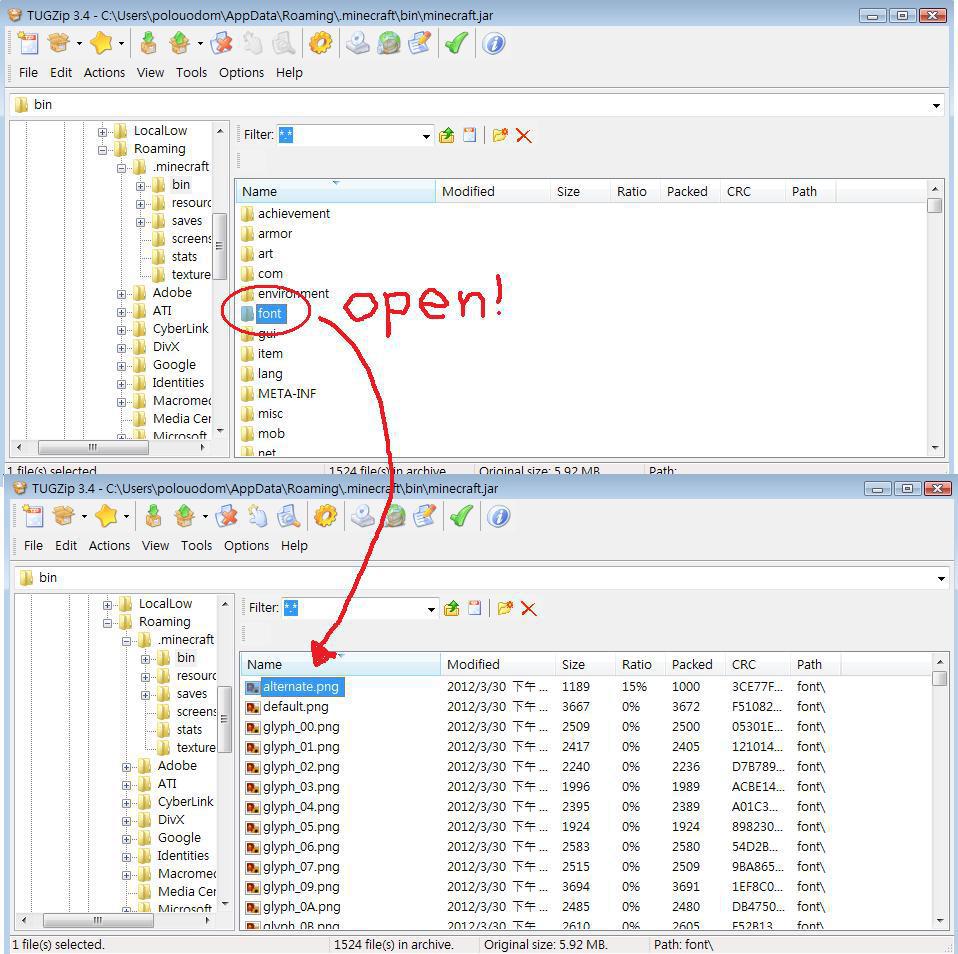Expand the Adobe tree node in top window
Viewport: 958px width, 954px height.
coord(122,293)
